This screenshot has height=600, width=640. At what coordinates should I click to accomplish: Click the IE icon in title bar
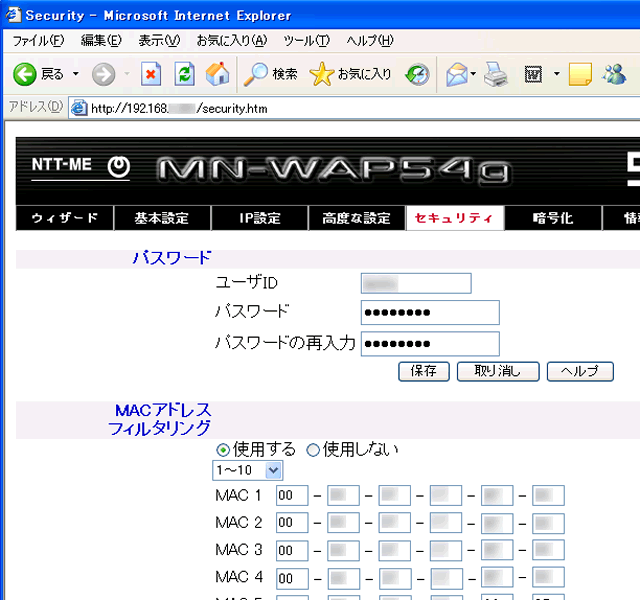click(13, 15)
